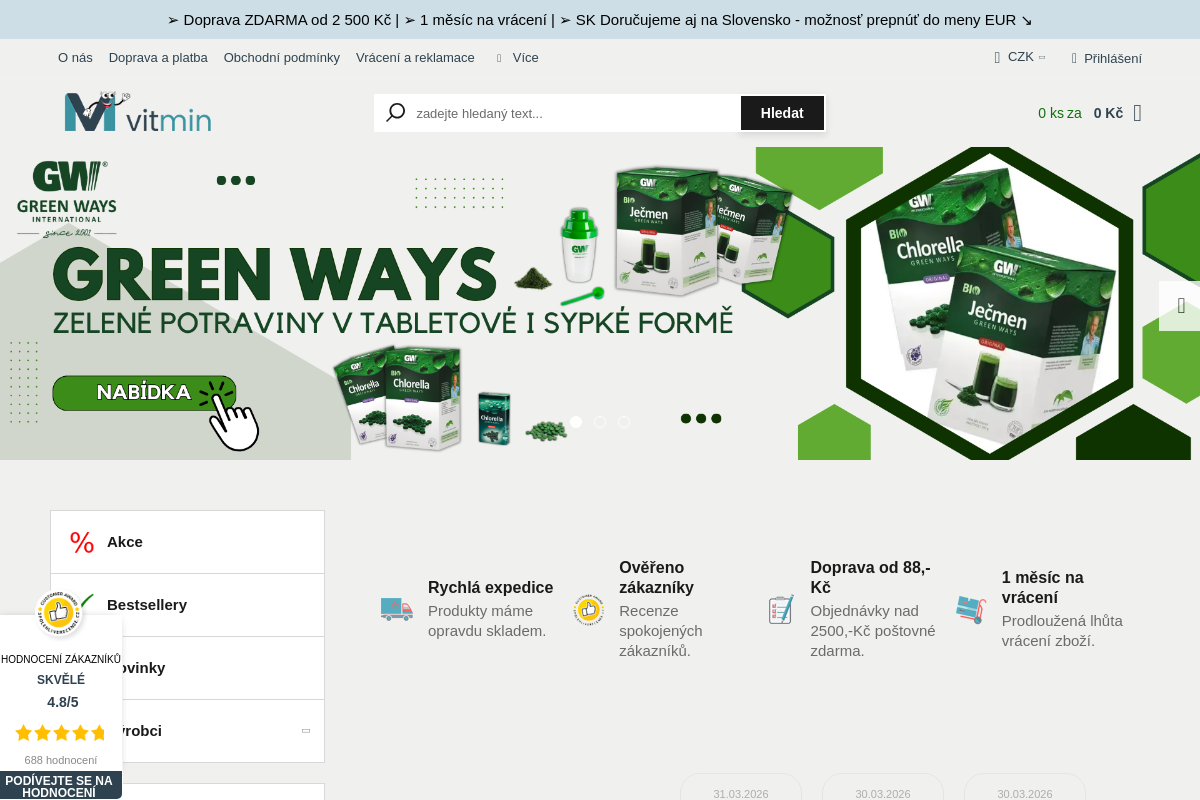Select the third carousel slide dot

pos(624,422)
